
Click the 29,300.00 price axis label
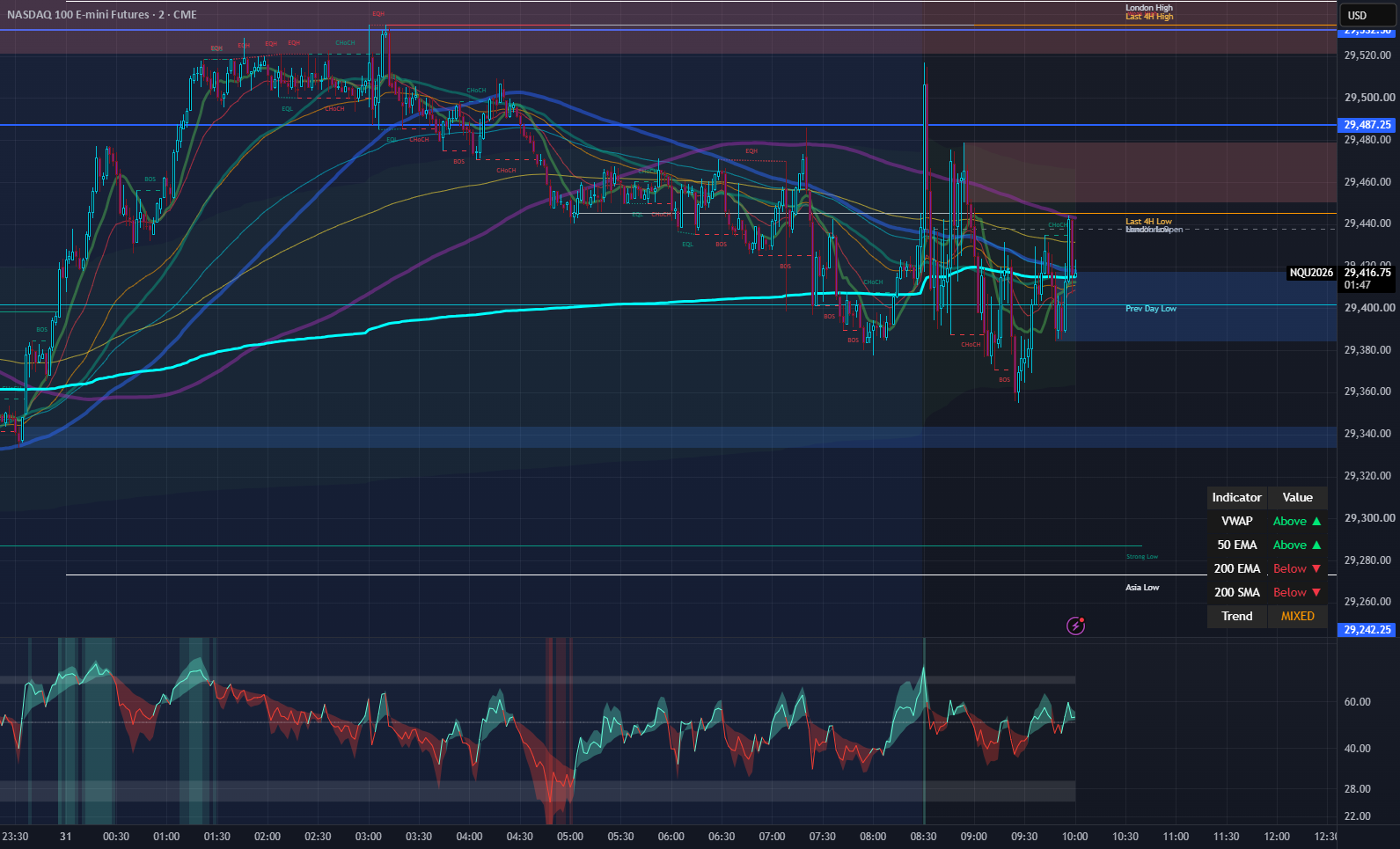coord(1369,518)
